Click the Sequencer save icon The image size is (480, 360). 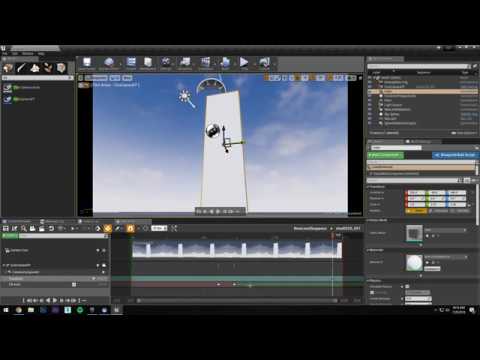(6, 228)
